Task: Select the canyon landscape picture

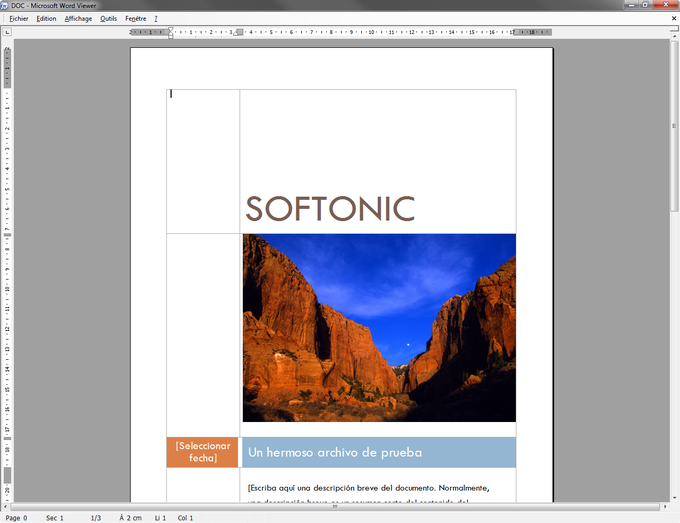Action: [x=379, y=328]
